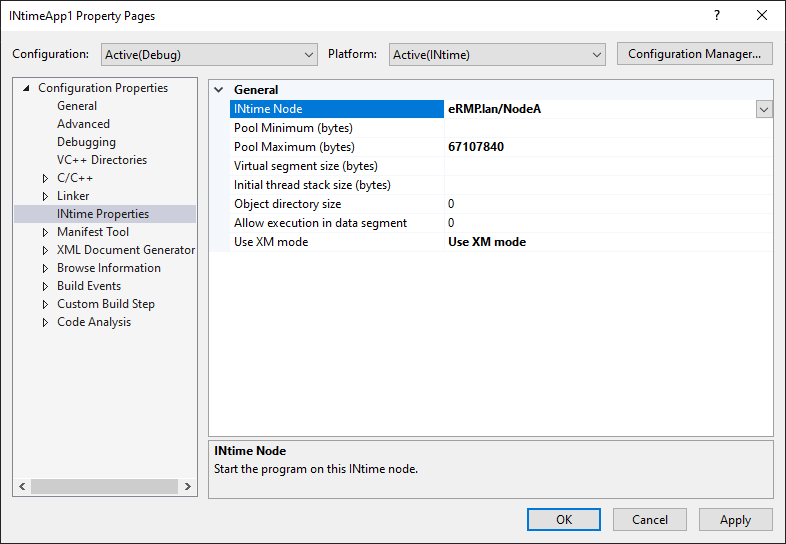Select INtime Properties in the tree
The width and height of the screenshot is (786, 544).
pos(103,214)
